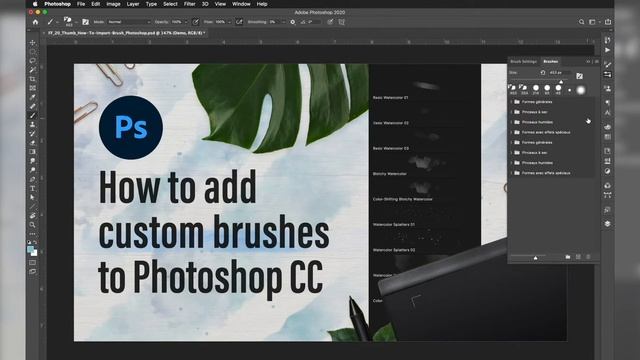Select the Healing Brush tool
The height and width of the screenshot is (360, 640).
coord(32,106)
